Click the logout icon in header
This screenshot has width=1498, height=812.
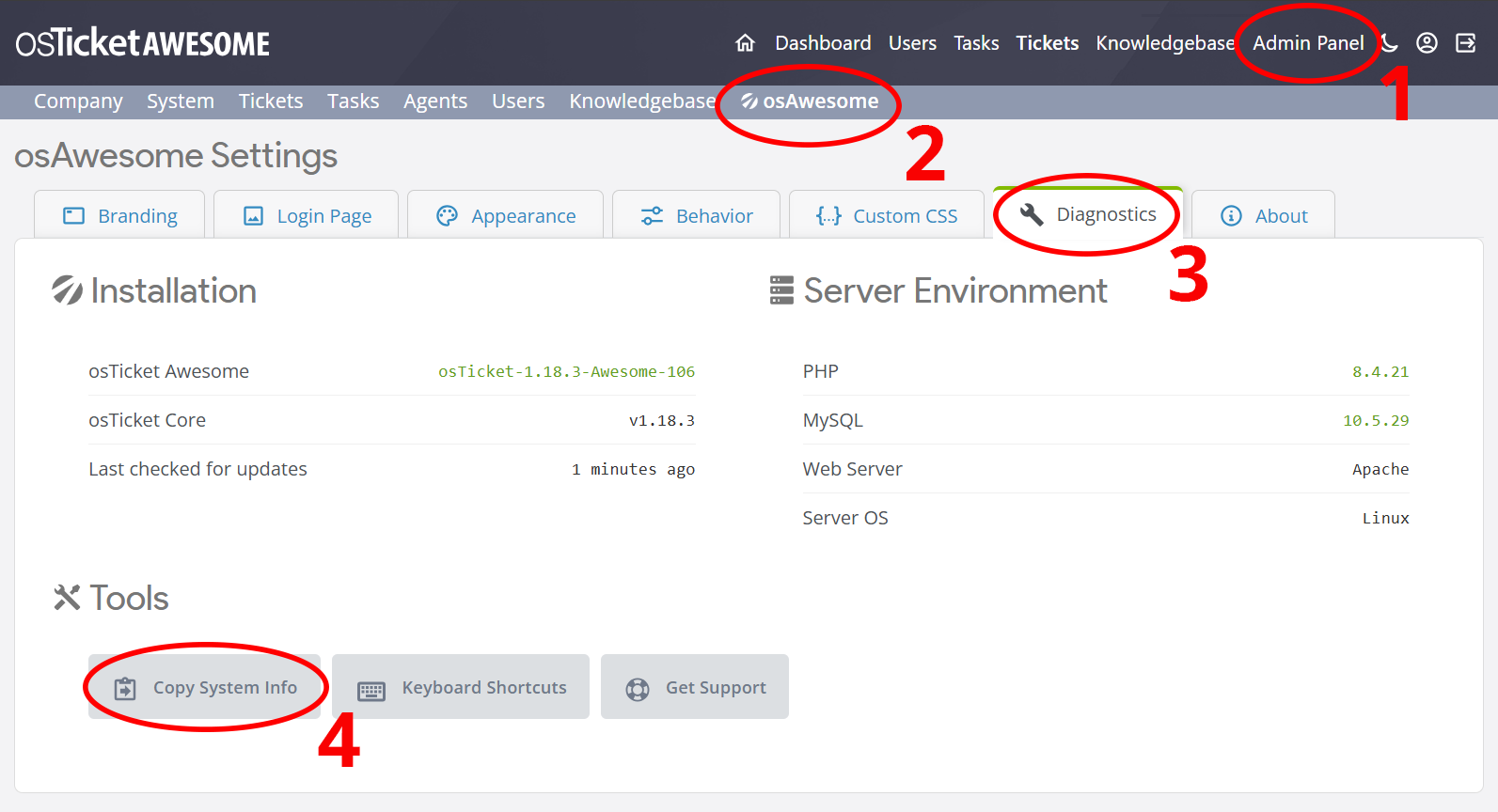coord(1465,43)
